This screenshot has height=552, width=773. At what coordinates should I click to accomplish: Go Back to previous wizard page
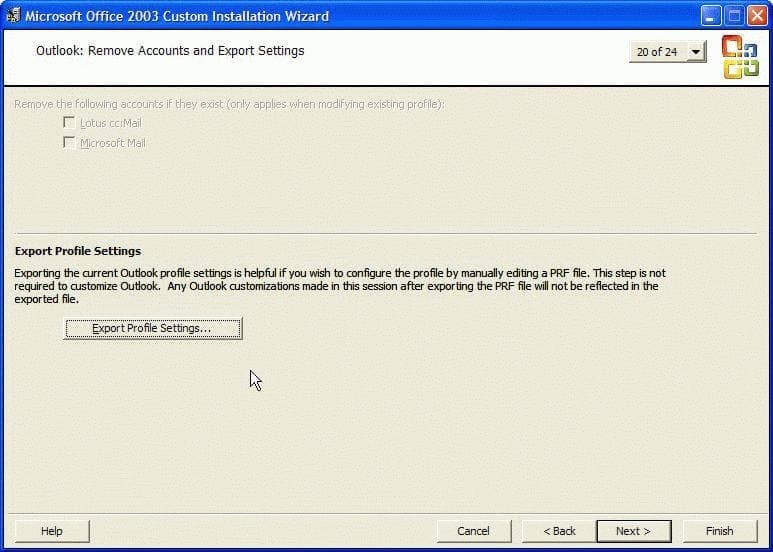[x=559, y=531]
